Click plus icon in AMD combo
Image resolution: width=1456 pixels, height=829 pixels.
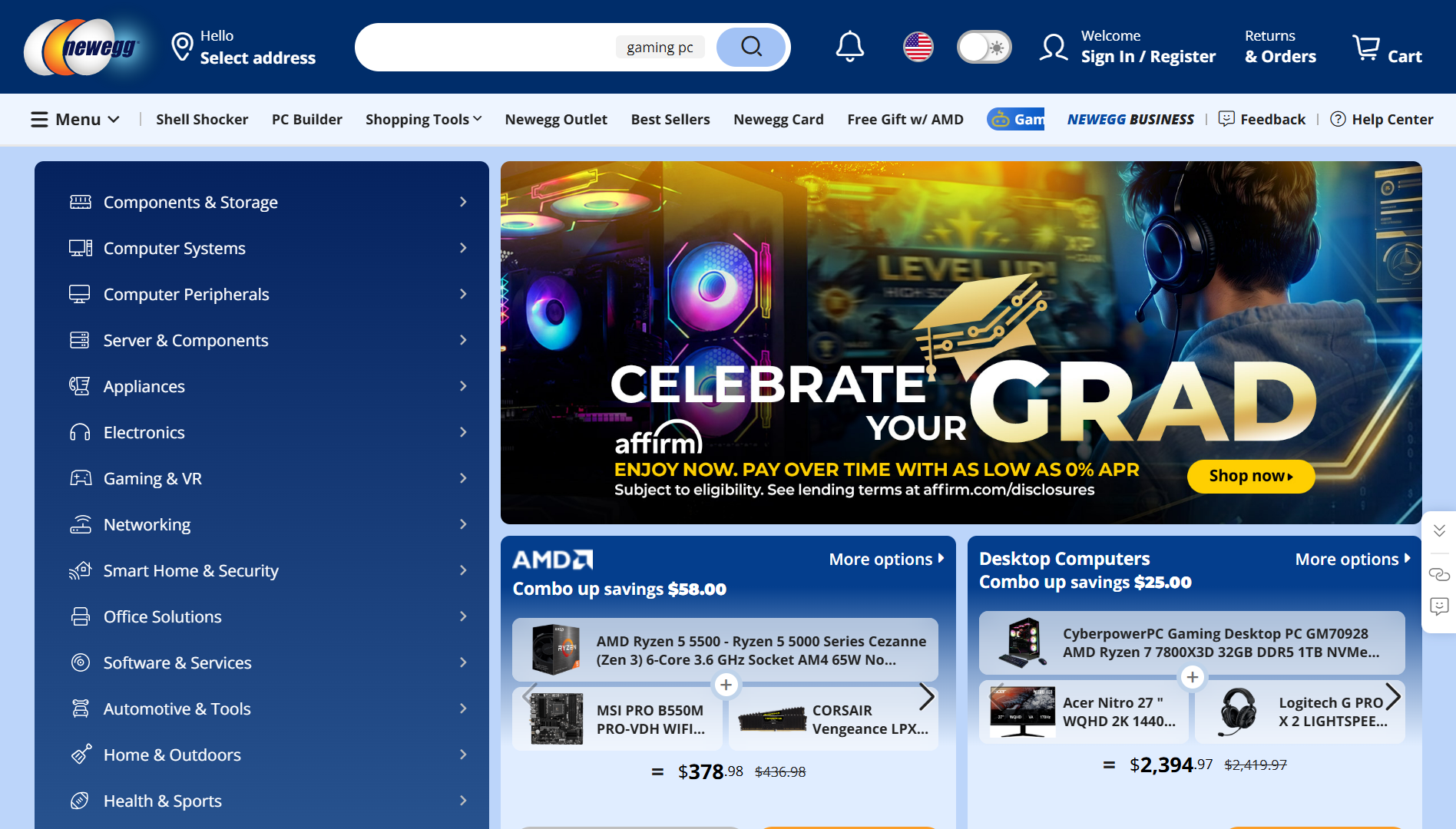726,685
